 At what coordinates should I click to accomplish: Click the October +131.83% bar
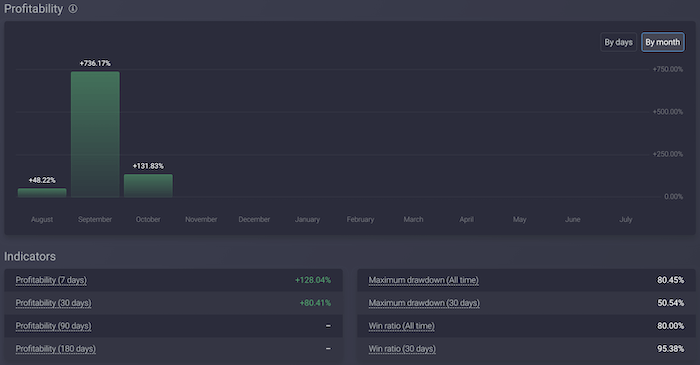point(148,185)
